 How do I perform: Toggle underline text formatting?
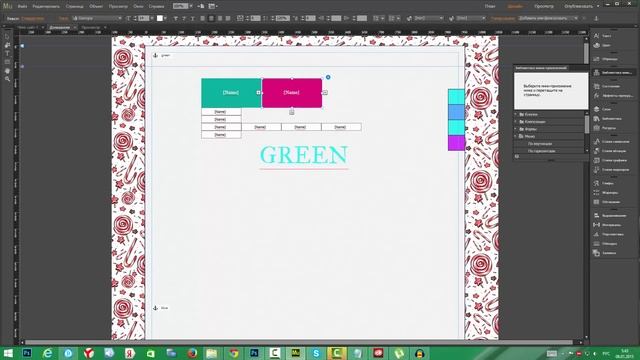click(192, 18)
